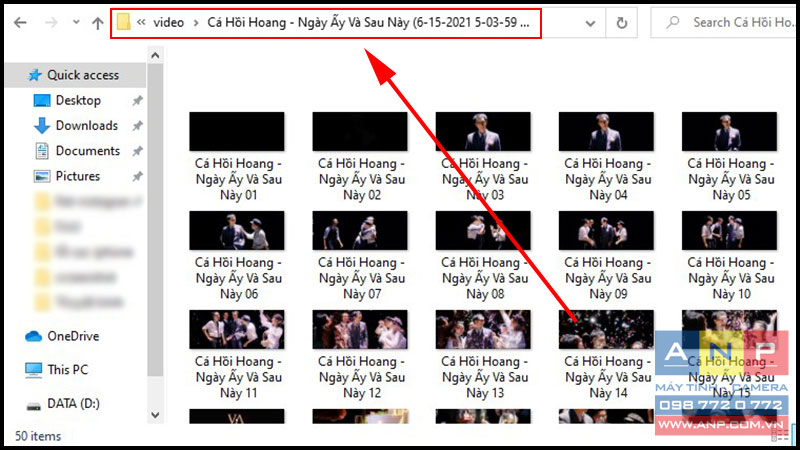Click the folder icon in address bar
This screenshot has width=800, height=450.
click(x=123, y=22)
